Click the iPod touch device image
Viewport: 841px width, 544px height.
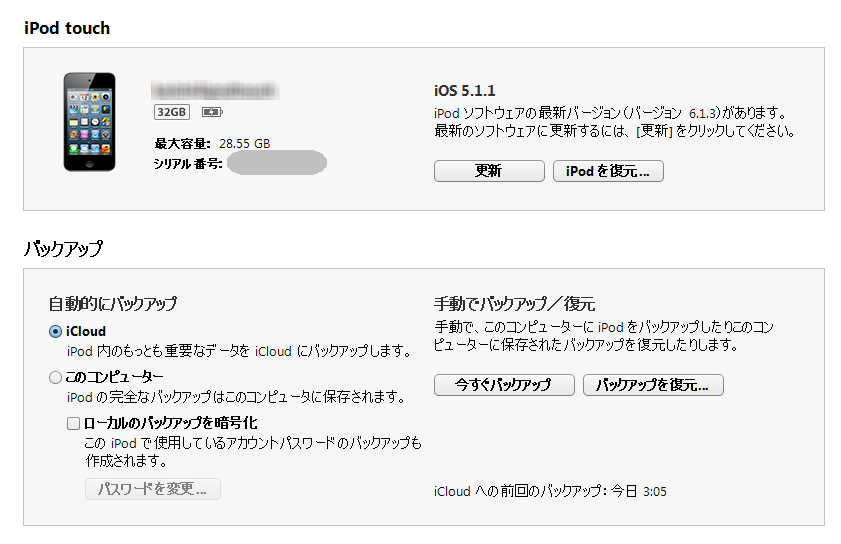click(x=89, y=122)
